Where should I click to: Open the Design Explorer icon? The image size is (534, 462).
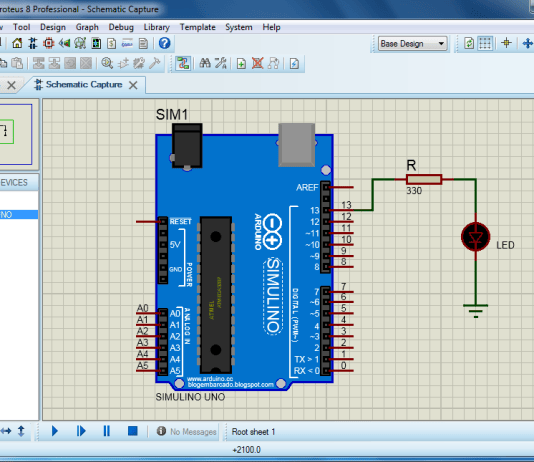coord(96,43)
